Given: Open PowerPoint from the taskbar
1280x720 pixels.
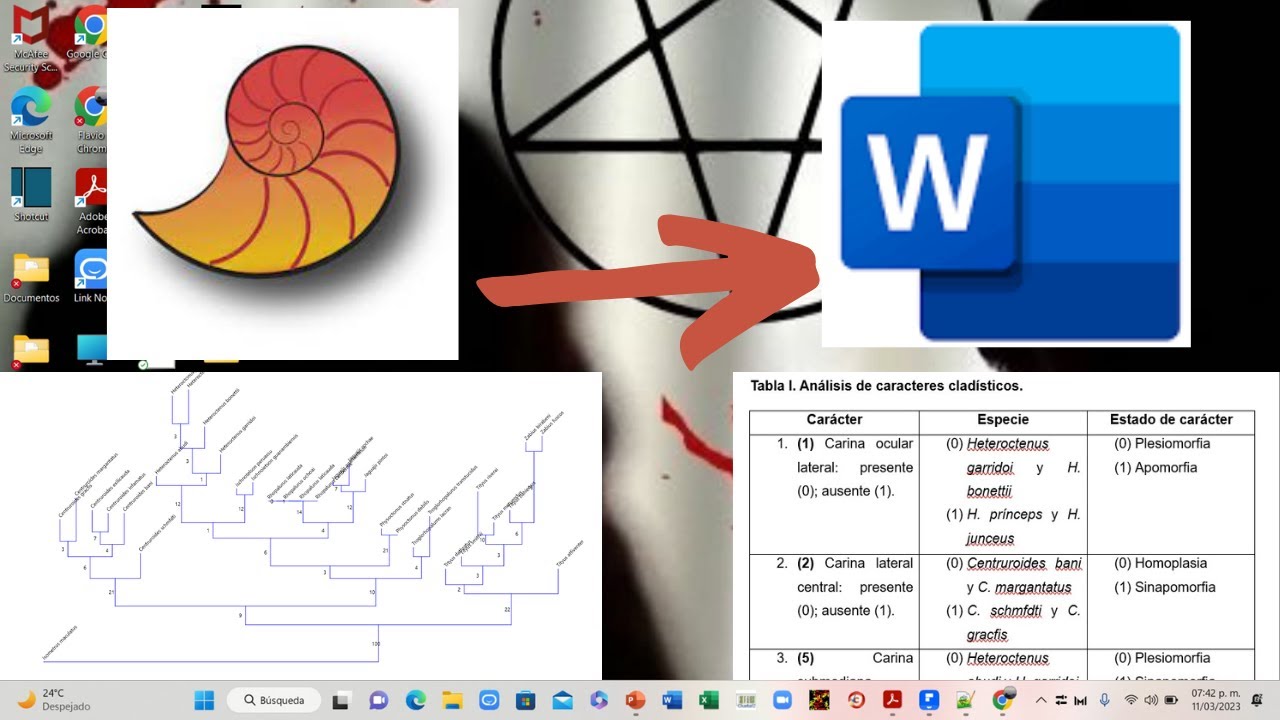Looking at the screenshot, I should point(635,700).
